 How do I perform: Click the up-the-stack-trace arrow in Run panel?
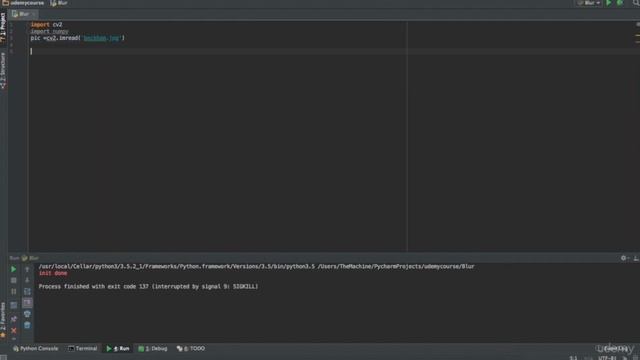pos(27,269)
